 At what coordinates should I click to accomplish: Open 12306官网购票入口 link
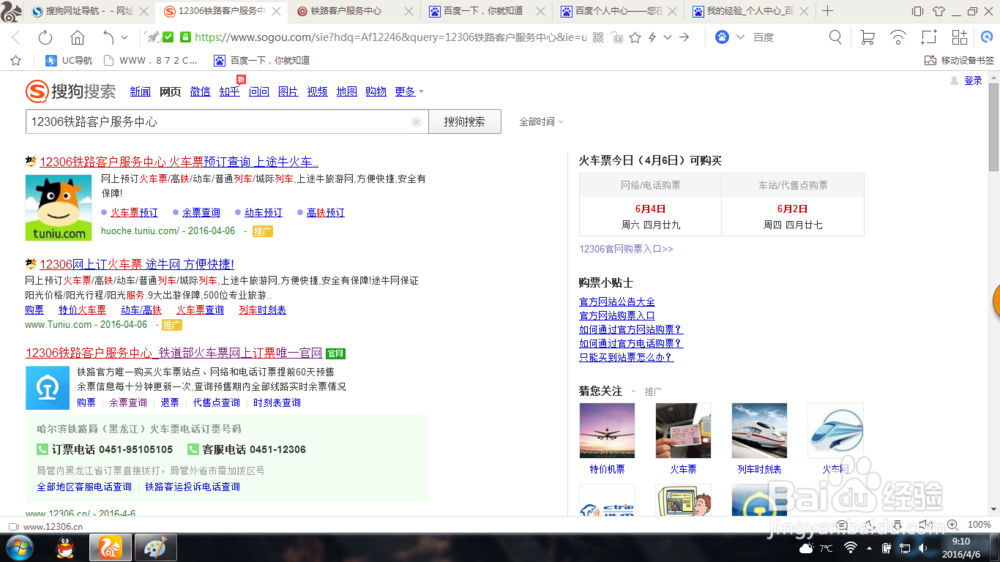(626, 249)
